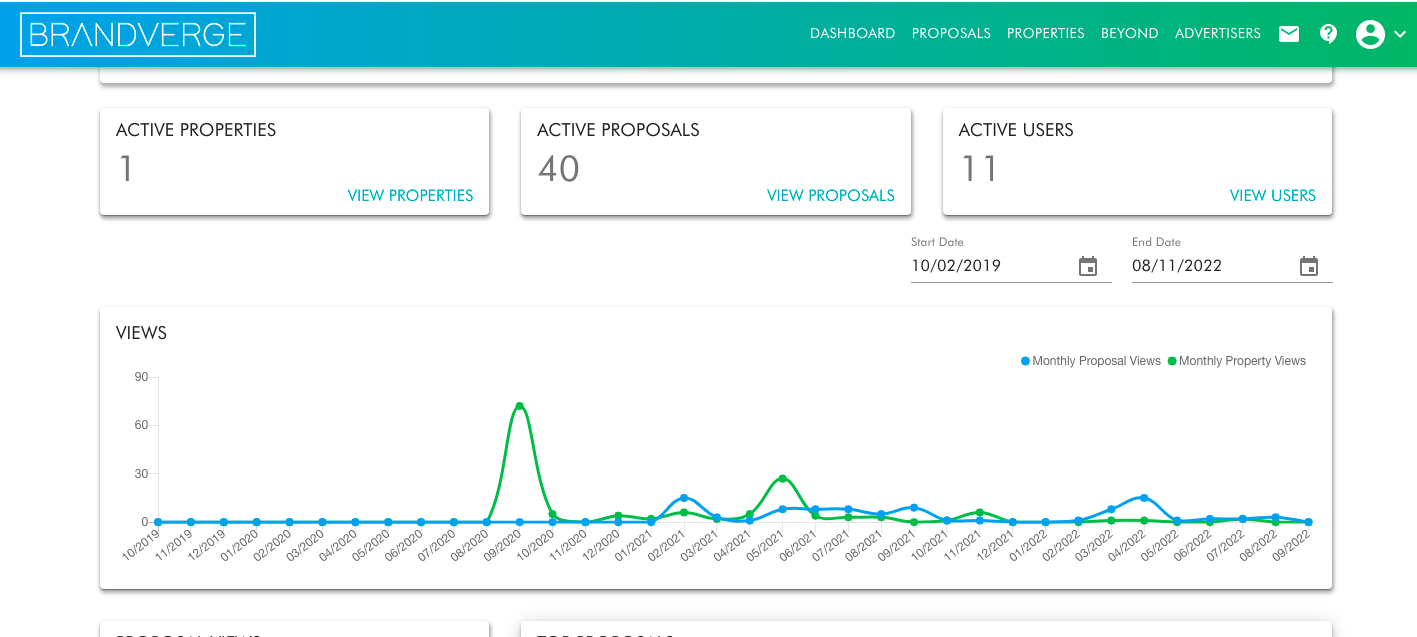Click the Active Users count 11

tap(979, 168)
